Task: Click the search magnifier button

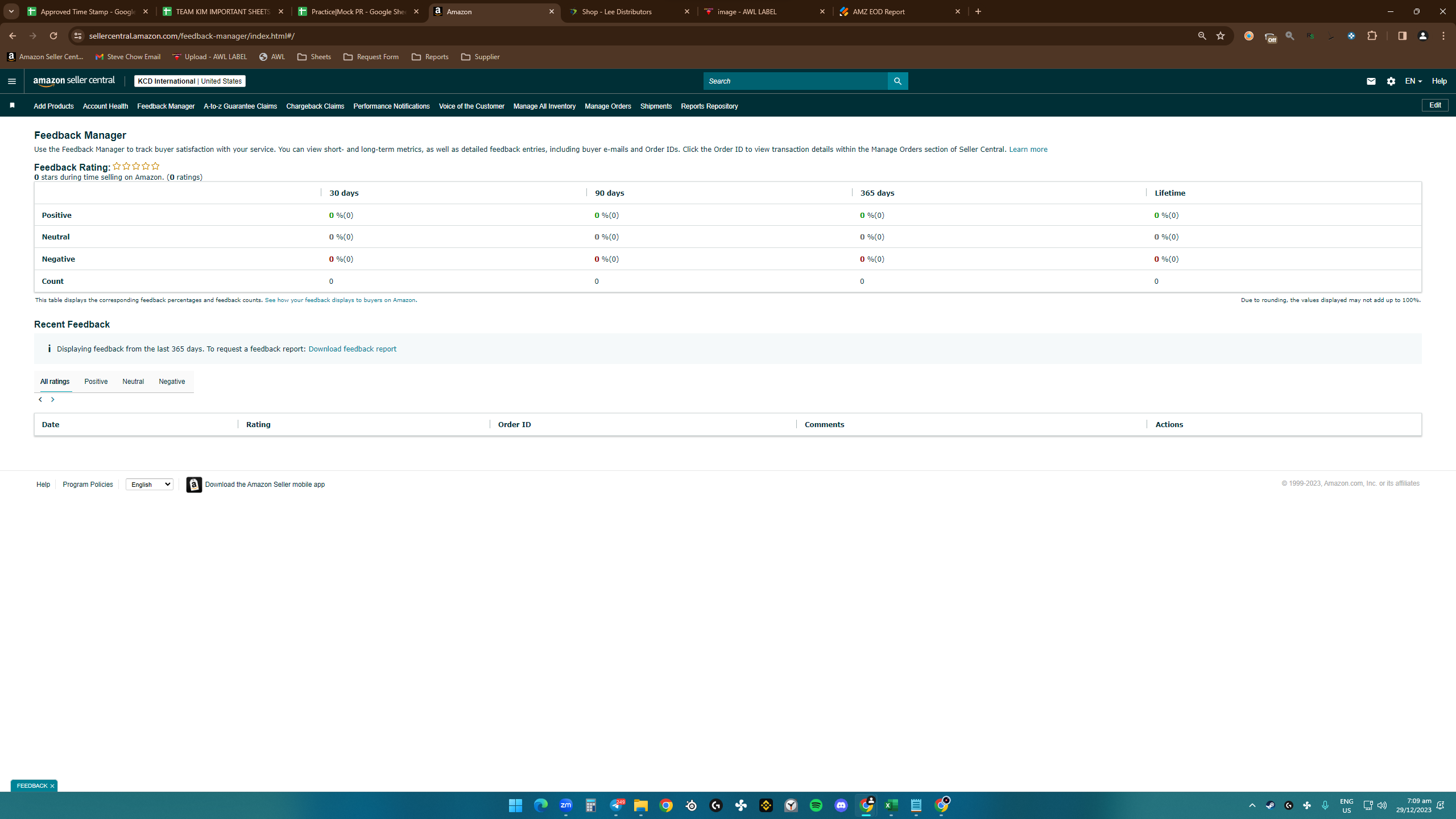Action: (x=897, y=81)
